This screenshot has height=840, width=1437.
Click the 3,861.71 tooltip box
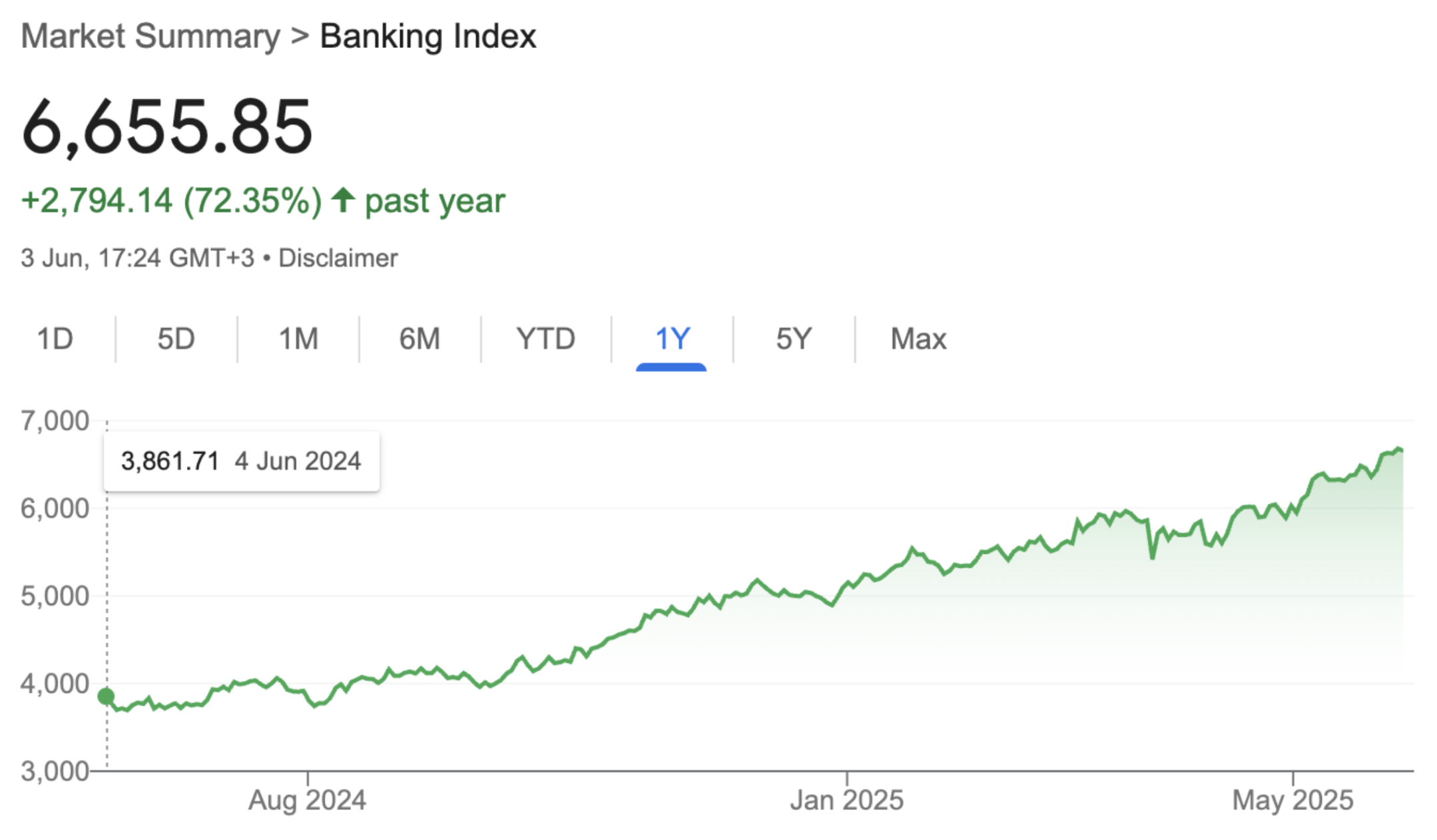pos(242,461)
